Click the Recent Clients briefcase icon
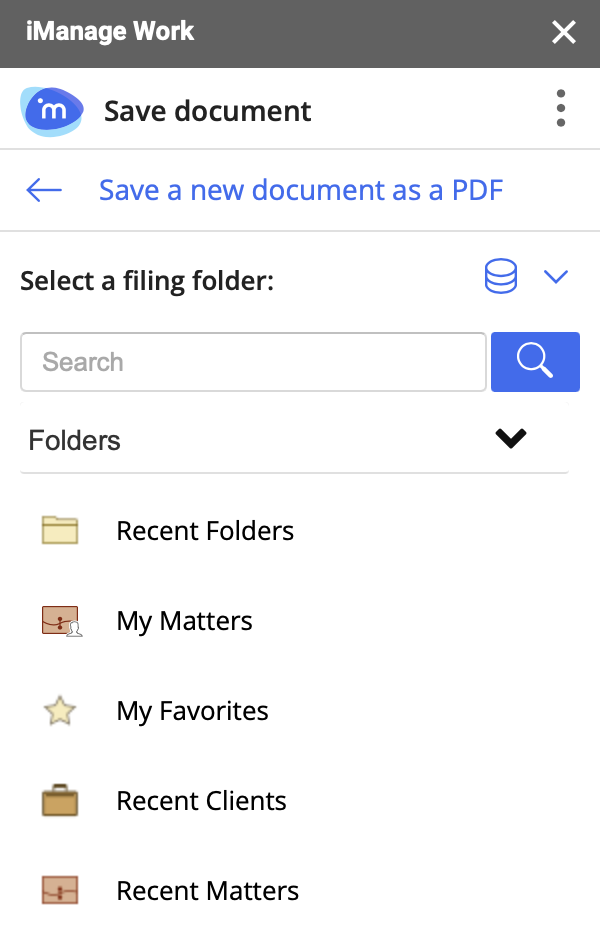 60,800
